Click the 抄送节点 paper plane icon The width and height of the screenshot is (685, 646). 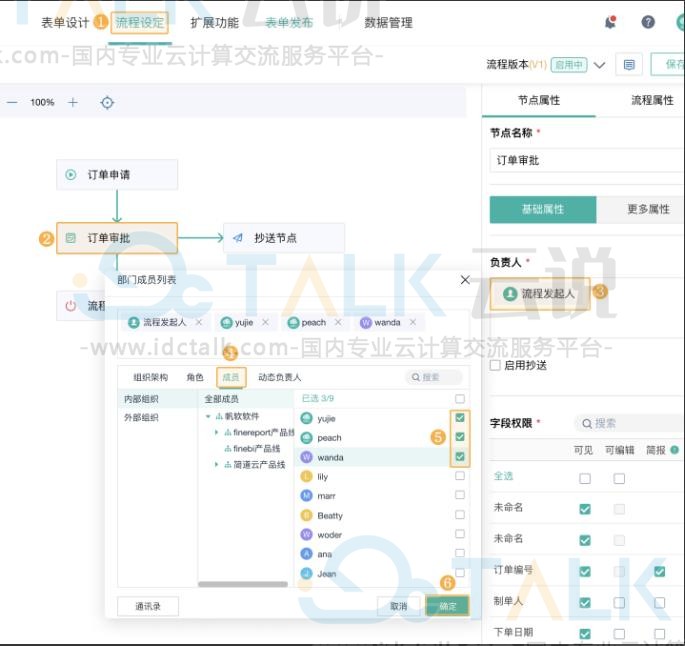238,238
